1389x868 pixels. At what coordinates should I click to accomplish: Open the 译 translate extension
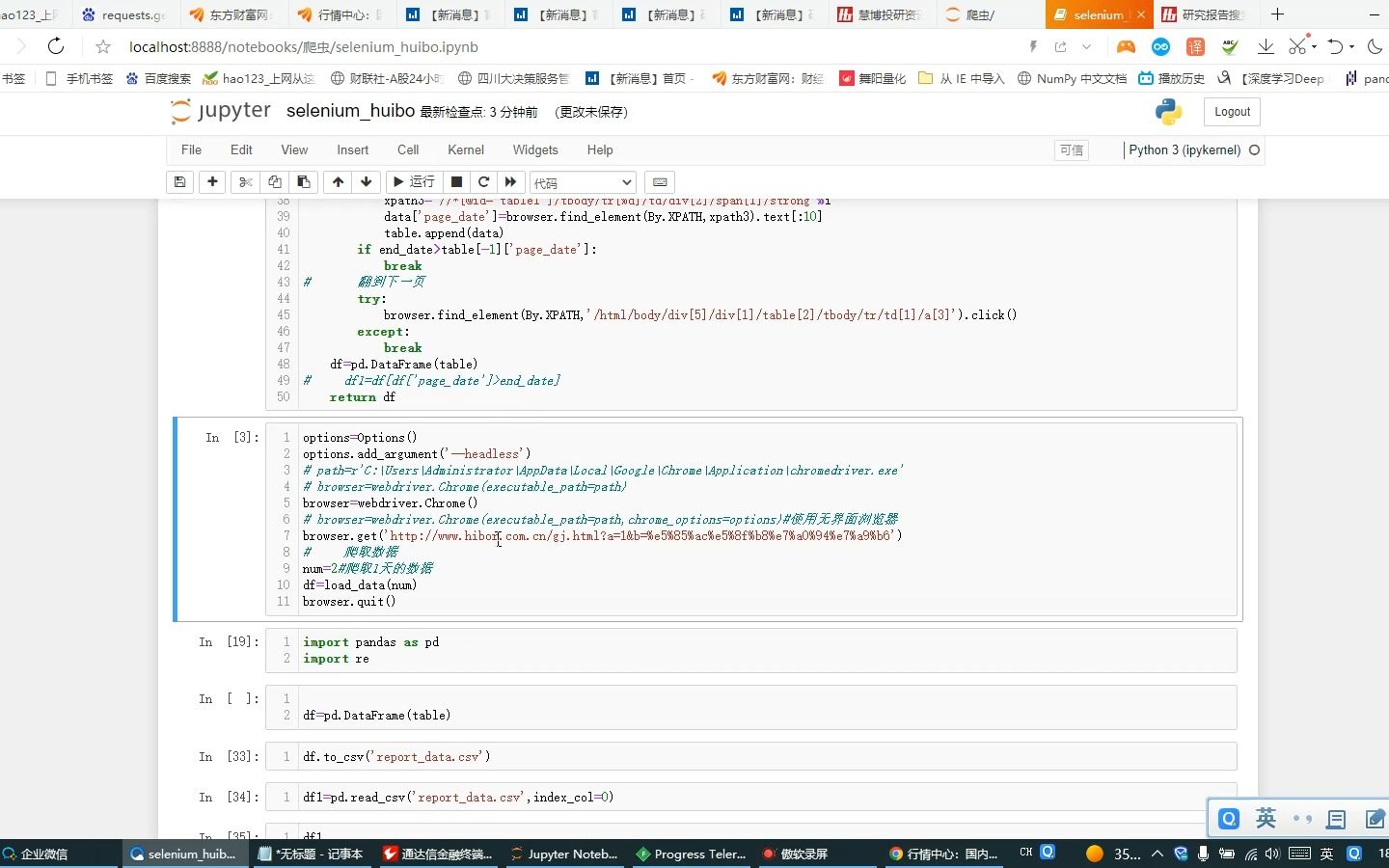click(x=1195, y=46)
